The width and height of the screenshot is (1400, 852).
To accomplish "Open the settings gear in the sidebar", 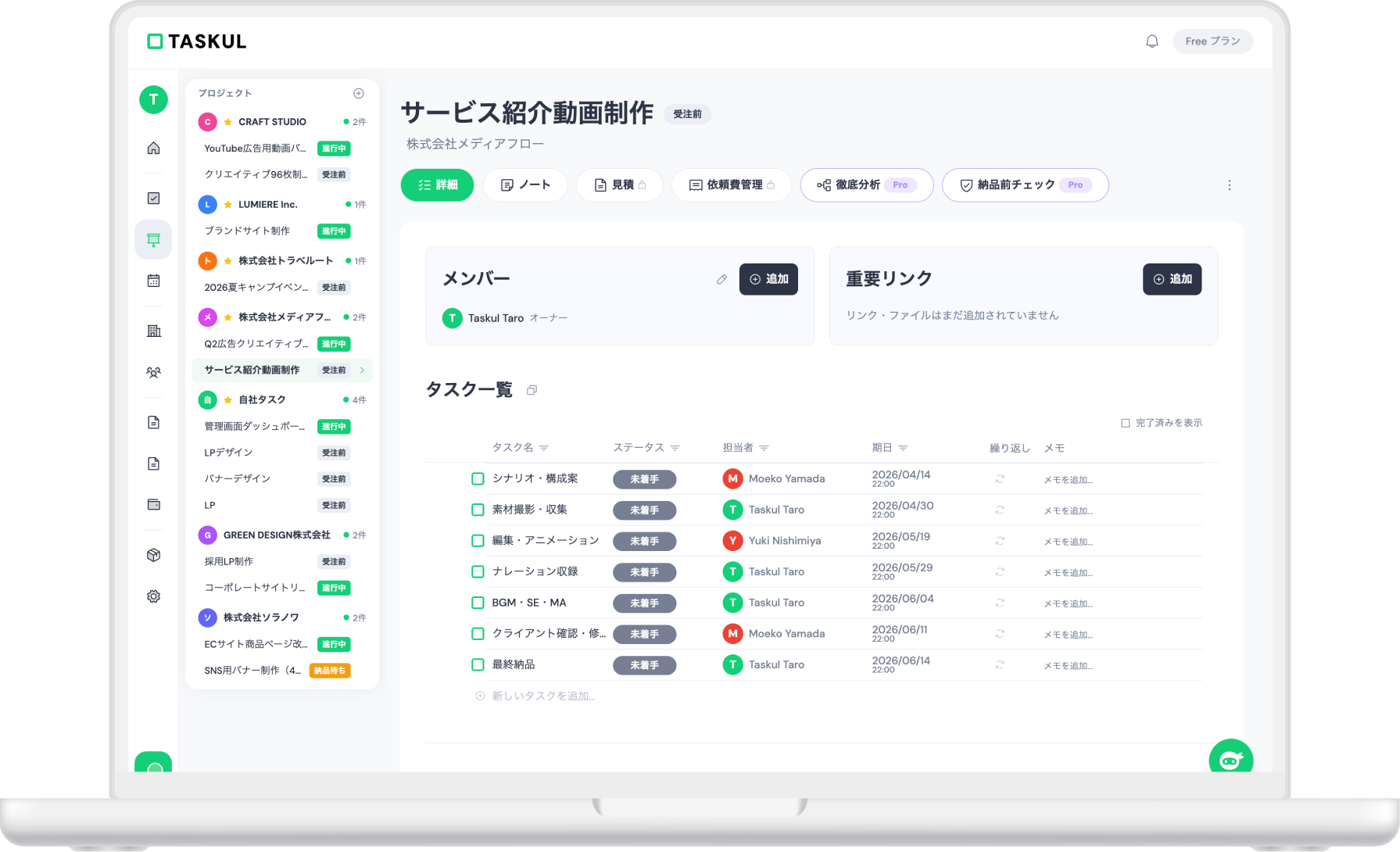I will (153, 596).
